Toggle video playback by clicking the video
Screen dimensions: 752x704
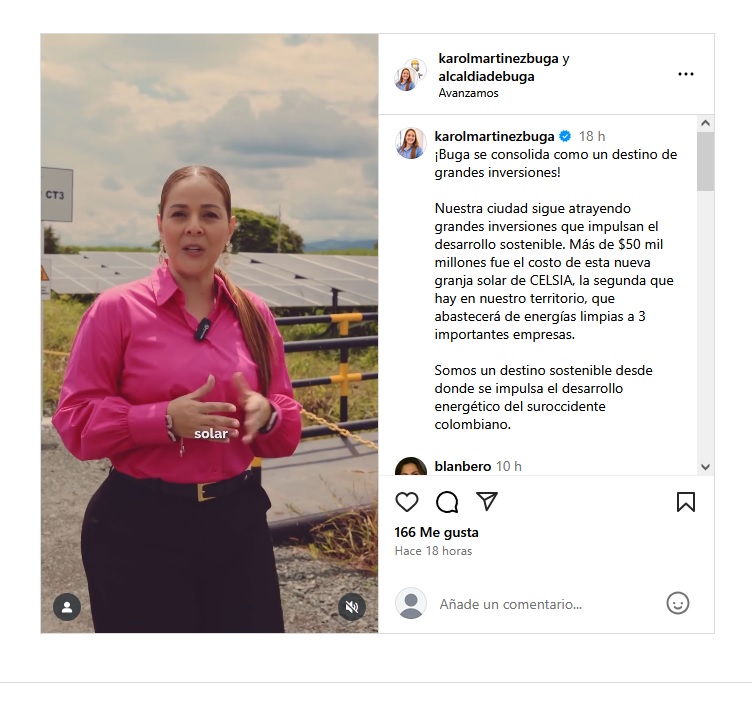pos(209,333)
